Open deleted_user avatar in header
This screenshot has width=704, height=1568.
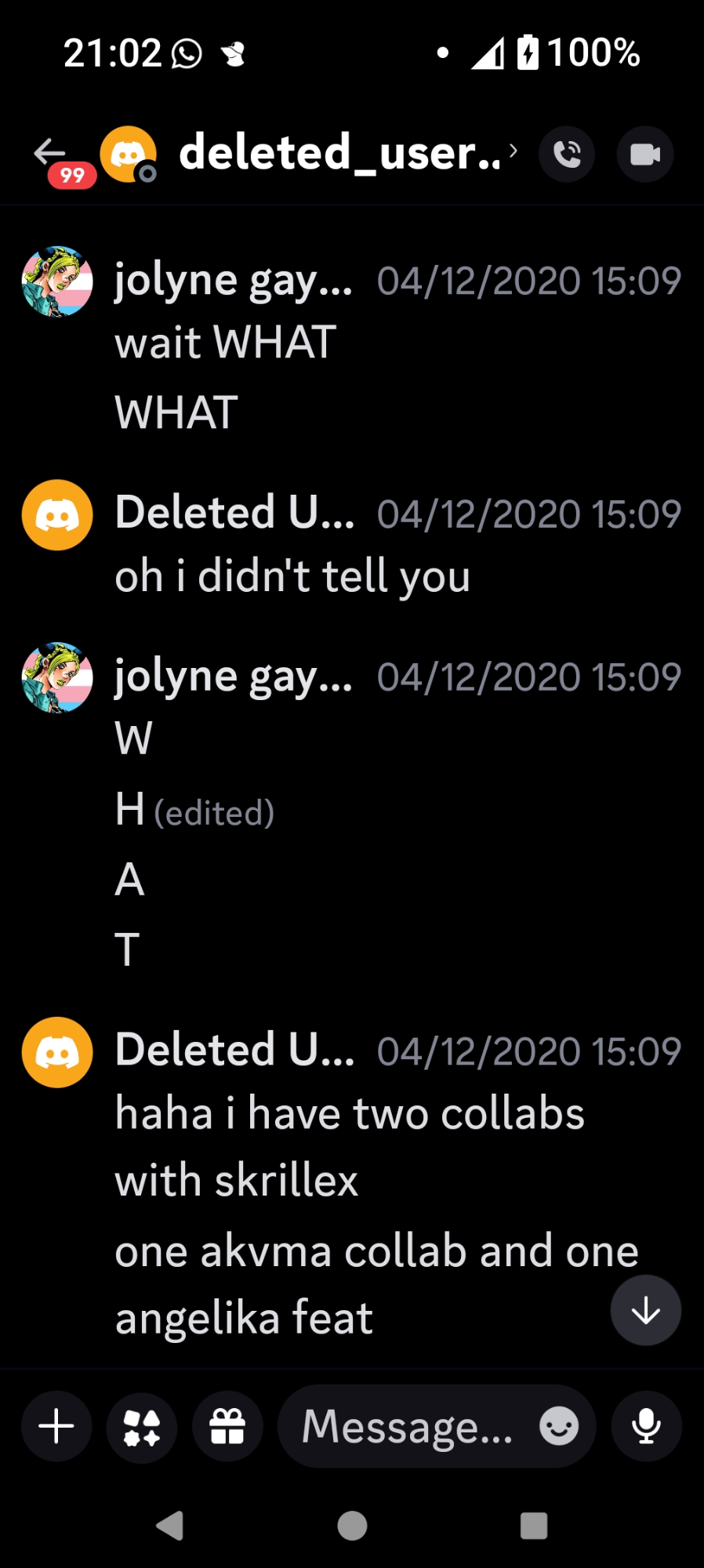click(128, 154)
